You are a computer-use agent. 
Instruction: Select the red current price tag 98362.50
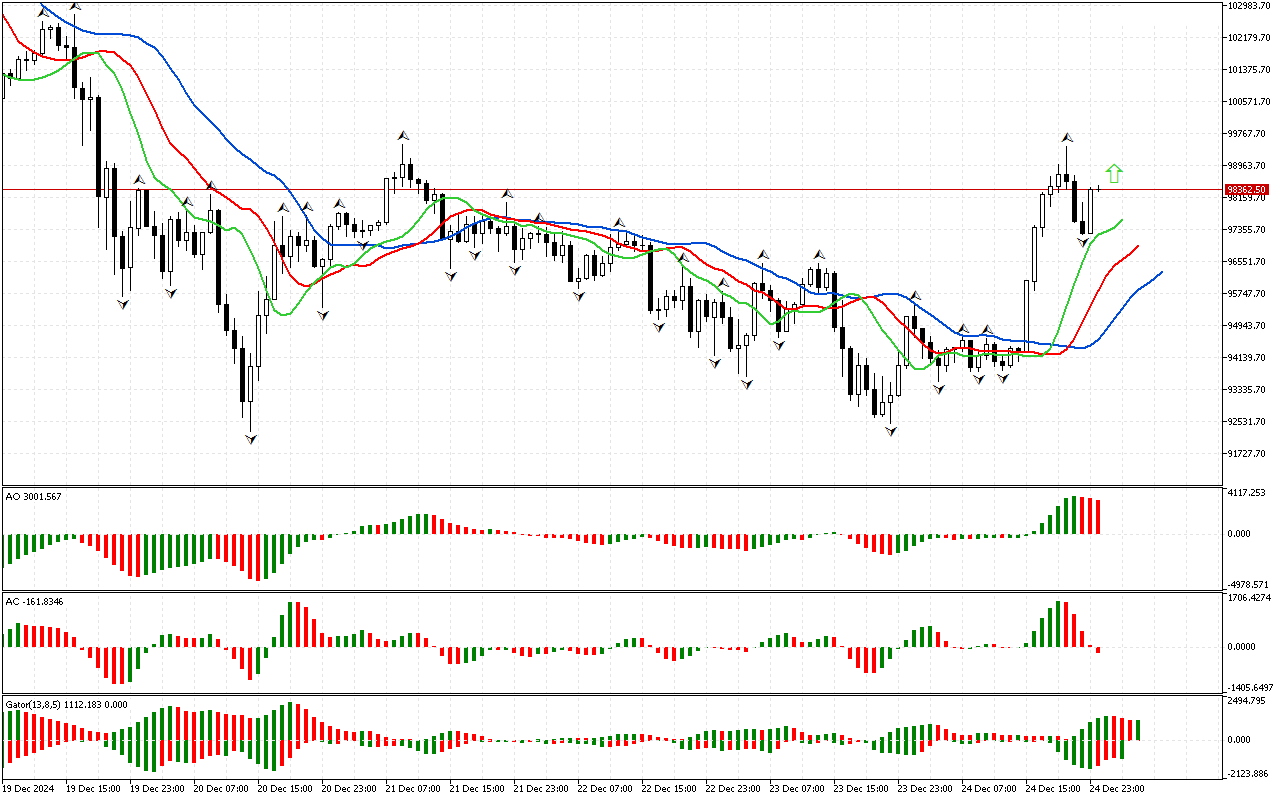pos(1247,189)
